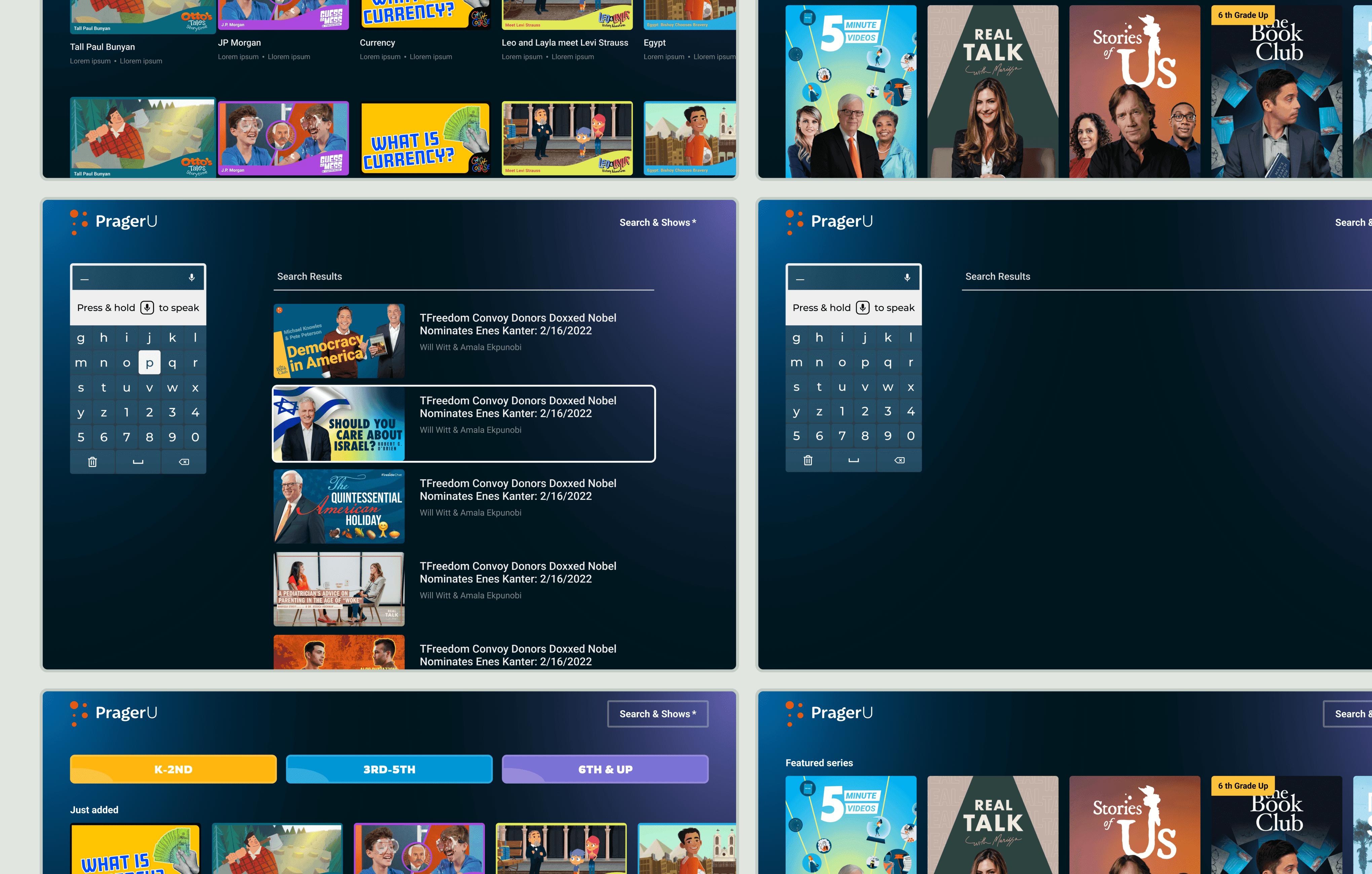Screen dimensions: 1372x874
Task: Click the microphone icon in right search box
Action: click(907, 277)
